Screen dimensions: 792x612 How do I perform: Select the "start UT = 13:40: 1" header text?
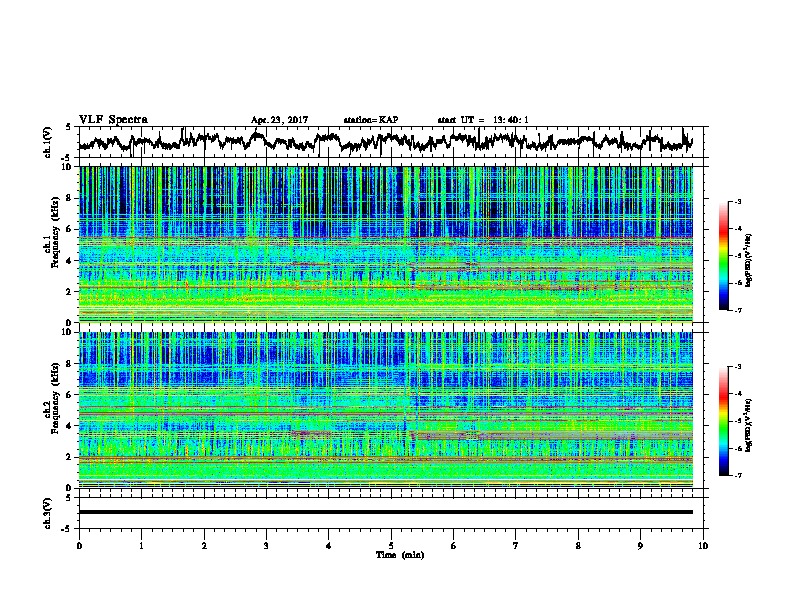coord(483,120)
